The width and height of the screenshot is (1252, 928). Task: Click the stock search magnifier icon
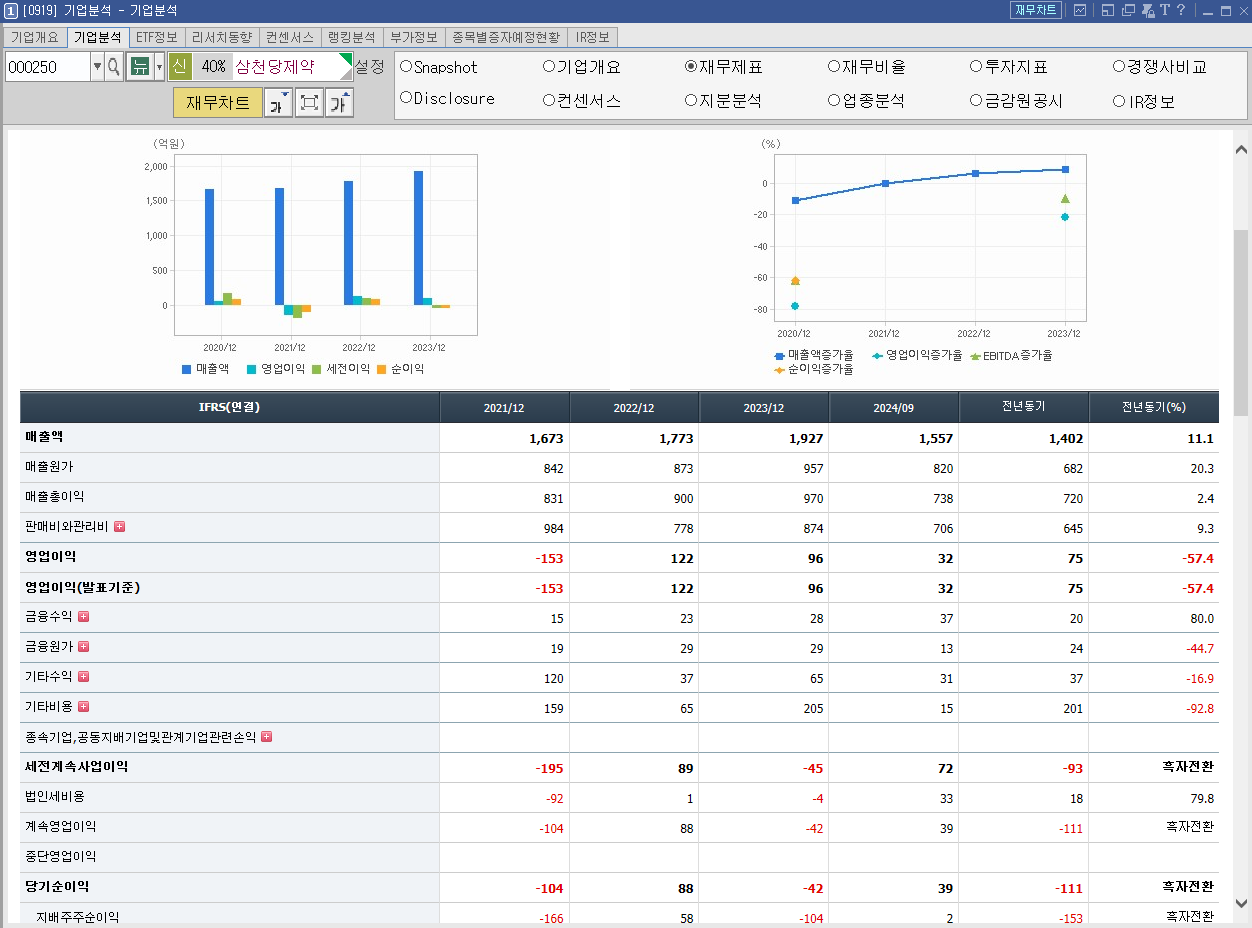[x=113, y=67]
